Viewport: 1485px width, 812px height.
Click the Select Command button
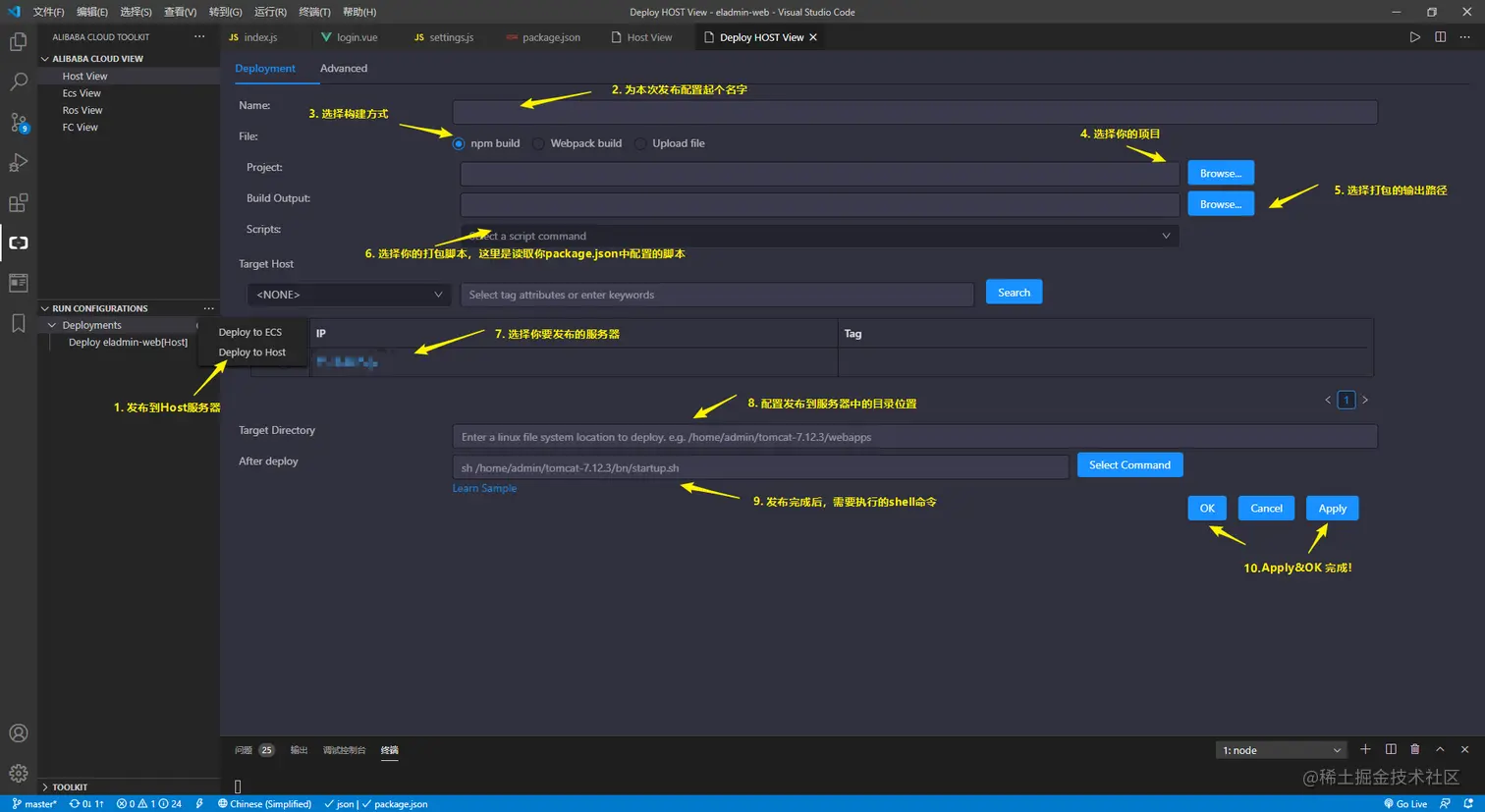click(1129, 465)
